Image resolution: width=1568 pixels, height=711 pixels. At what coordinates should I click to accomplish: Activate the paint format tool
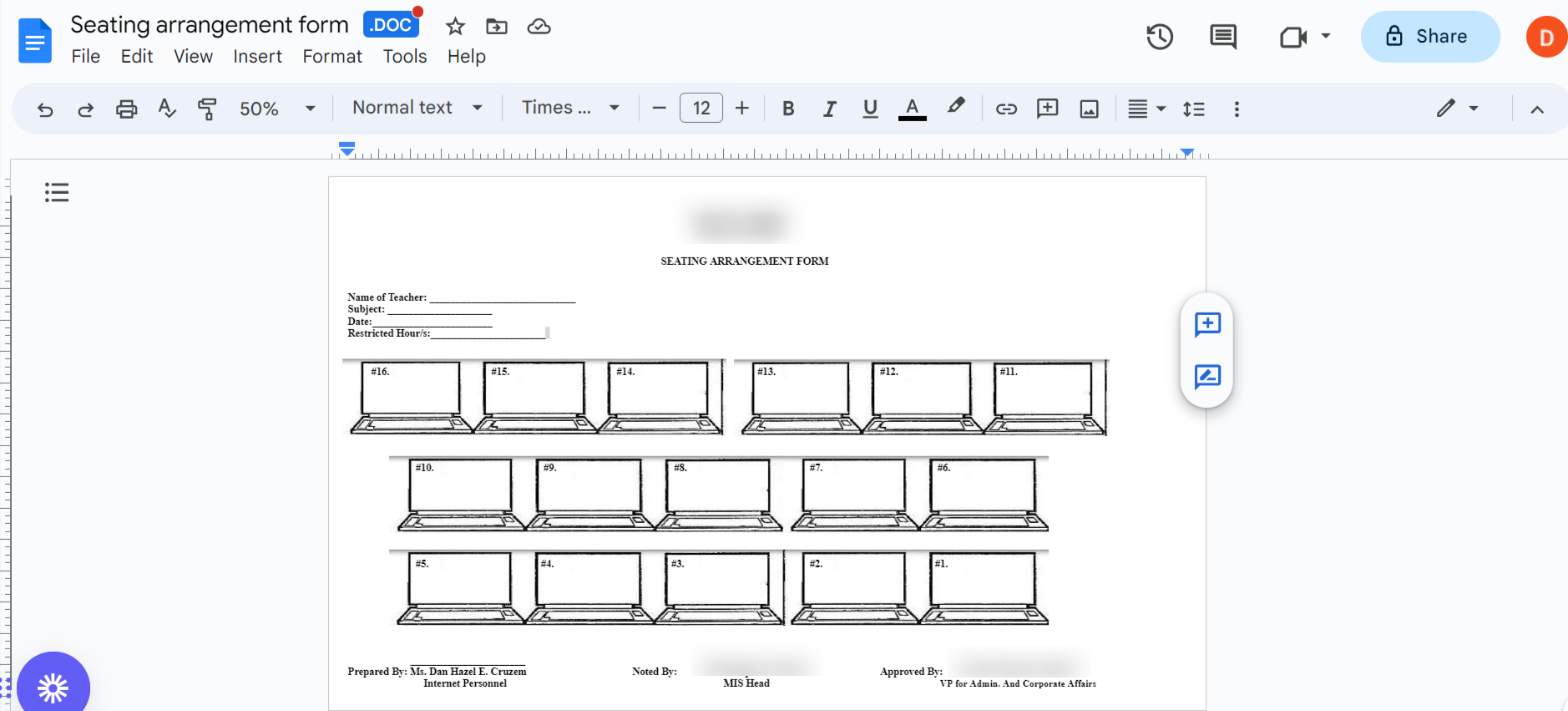[207, 109]
